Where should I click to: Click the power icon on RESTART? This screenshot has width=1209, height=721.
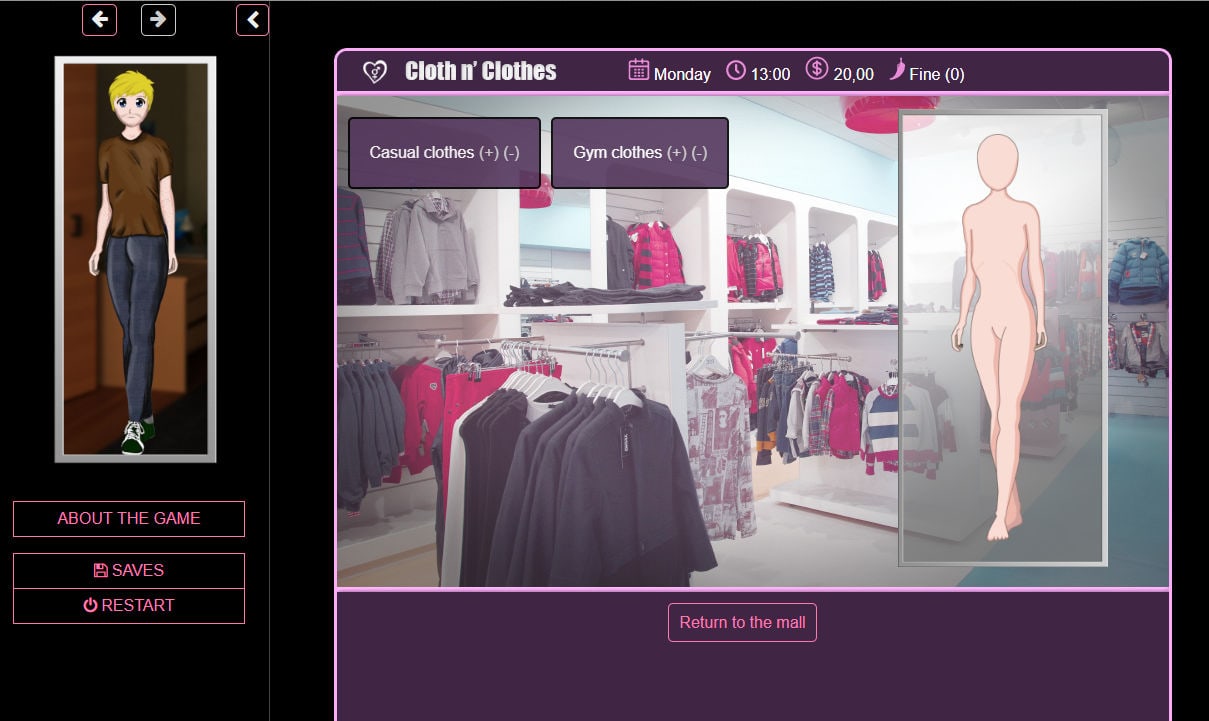[90, 605]
